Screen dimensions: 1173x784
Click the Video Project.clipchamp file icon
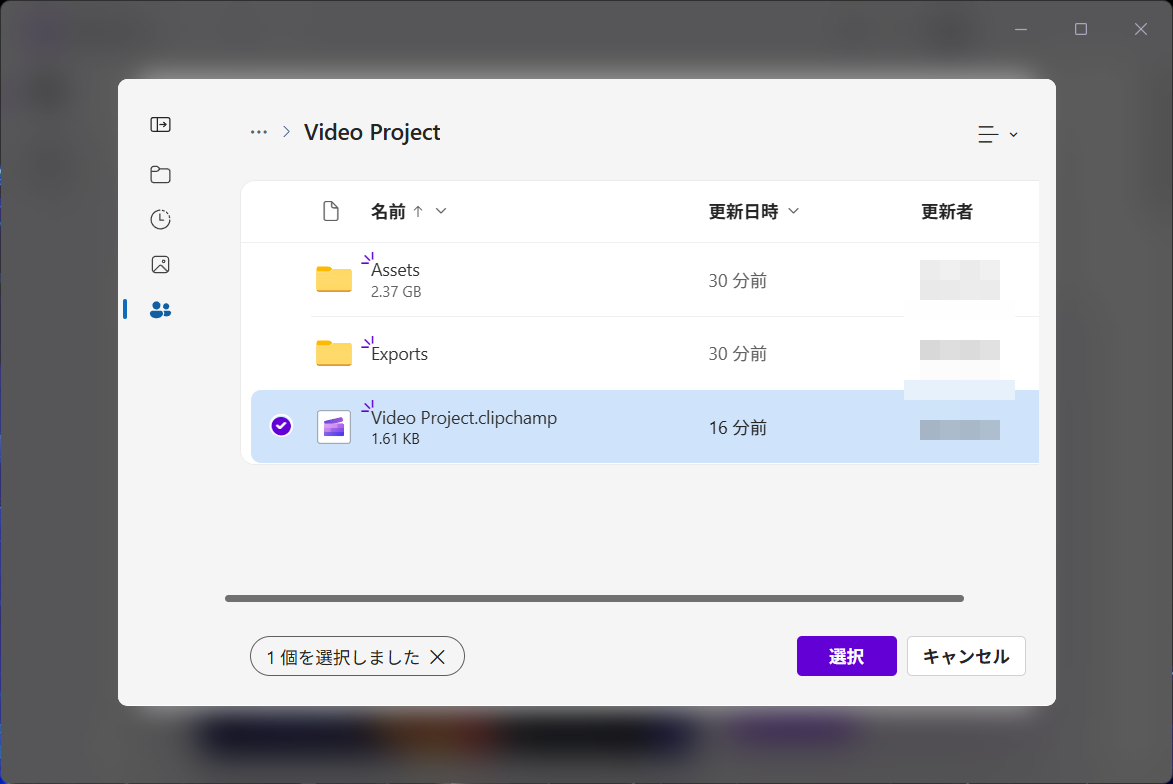334,427
